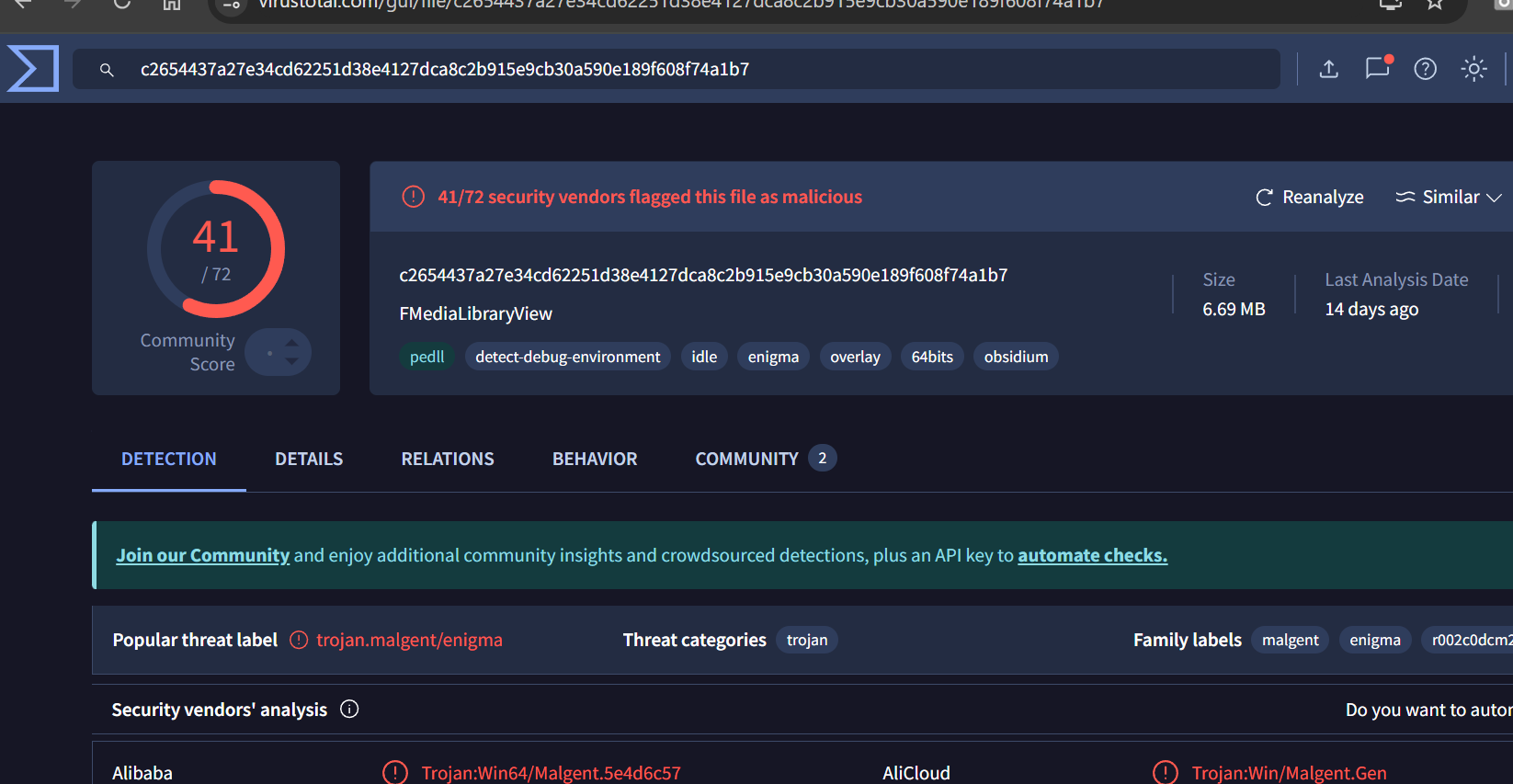Click the AliCloud vendor name
The height and width of the screenshot is (784, 1513).
(916, 773)
